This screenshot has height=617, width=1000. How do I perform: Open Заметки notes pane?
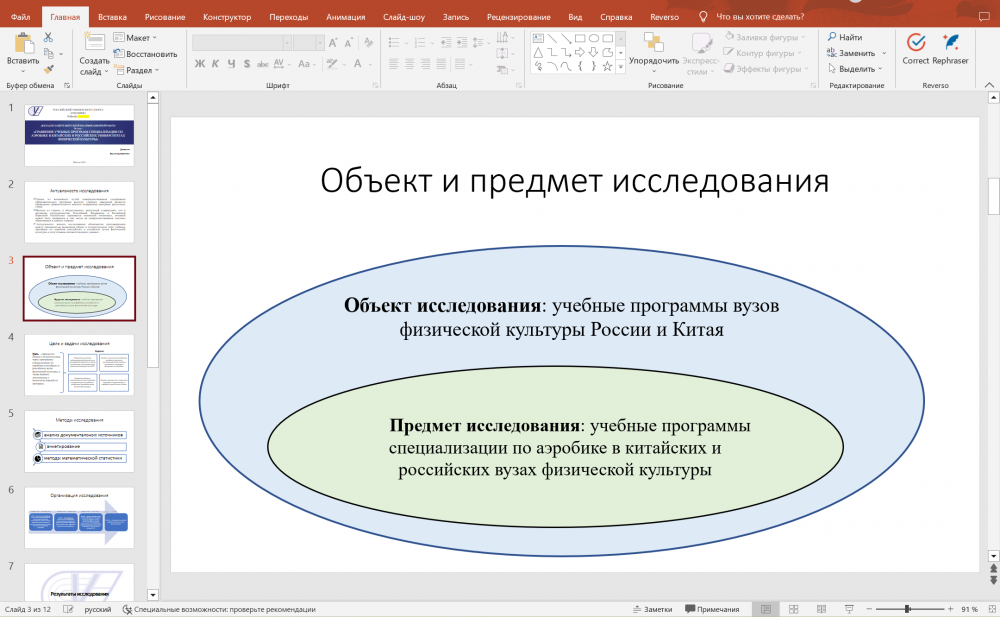coord(652,609)
